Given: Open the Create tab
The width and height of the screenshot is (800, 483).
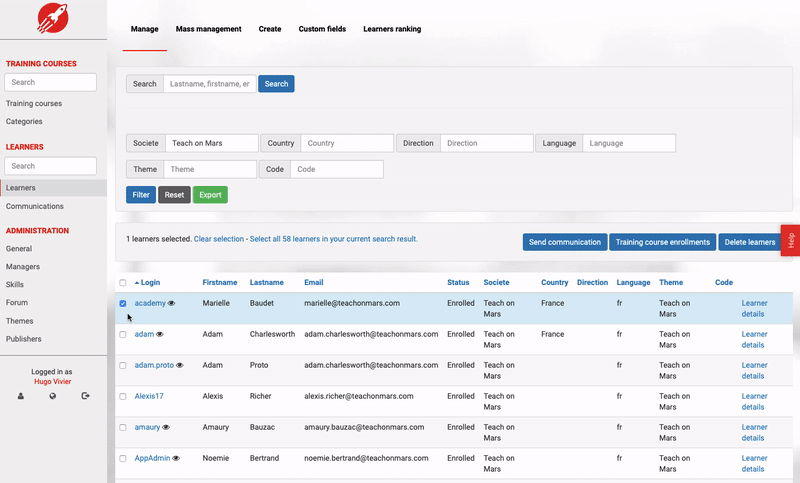Looking at the screenshot, I should 270,29.
